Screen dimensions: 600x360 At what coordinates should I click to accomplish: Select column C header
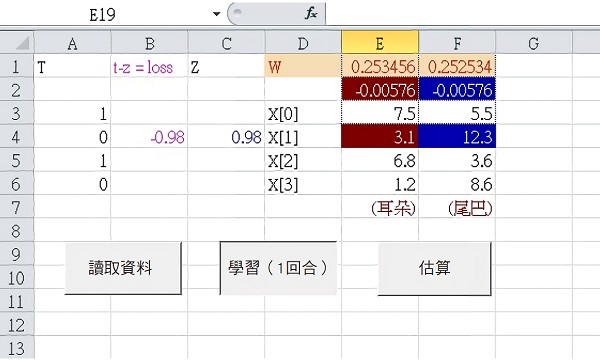click(x=226, y=42)
